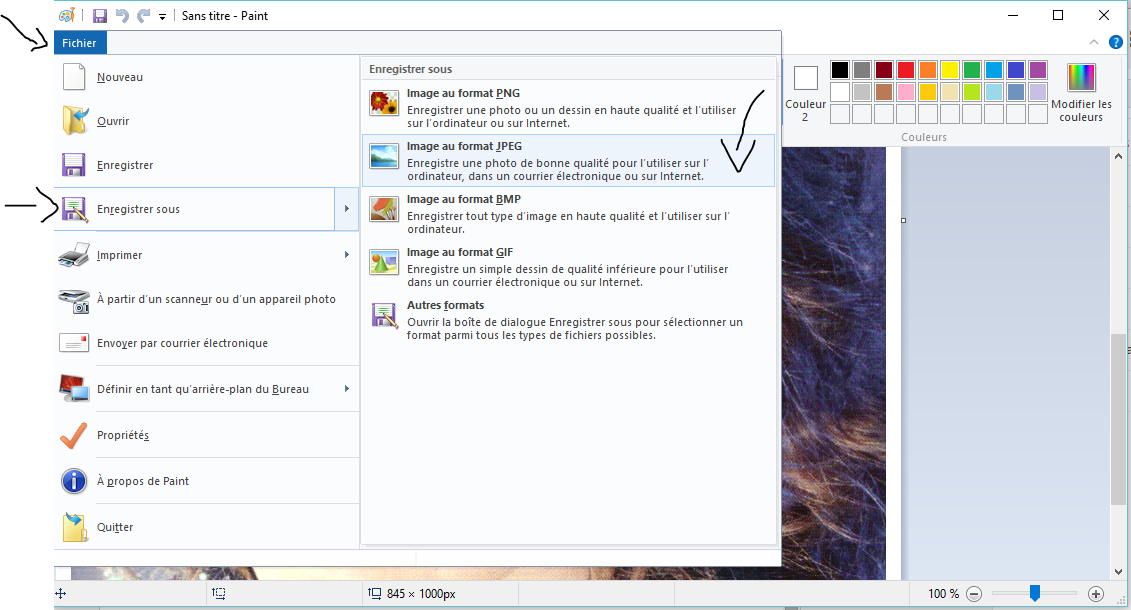
Task: Expand the arrière-plan du Bureau submenu arrow
Action: click(347, 389)
